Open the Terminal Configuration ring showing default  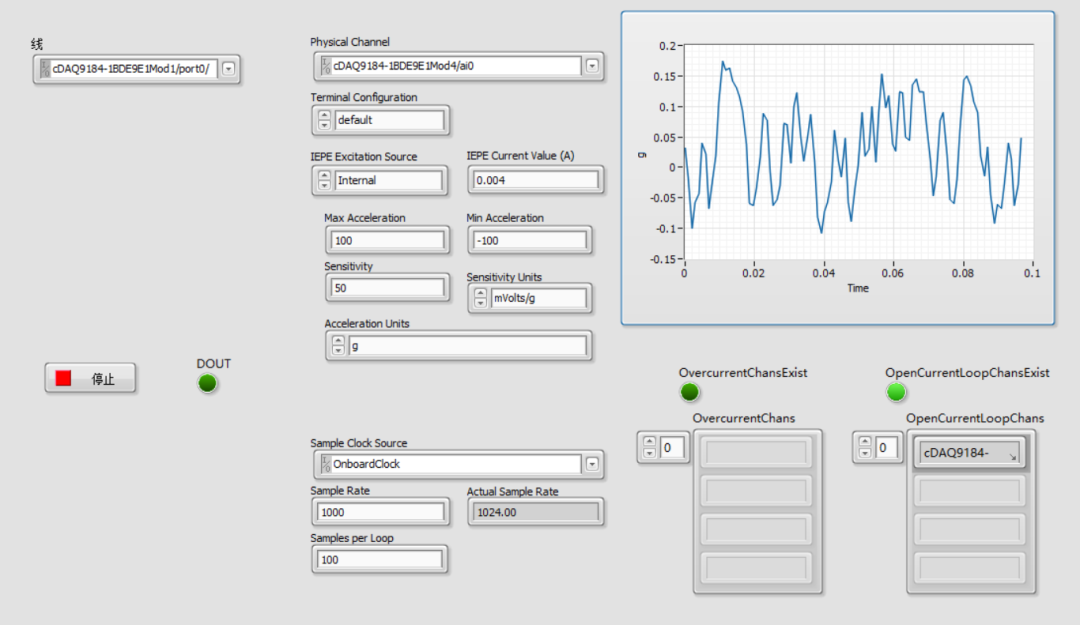tap(390, 120)
